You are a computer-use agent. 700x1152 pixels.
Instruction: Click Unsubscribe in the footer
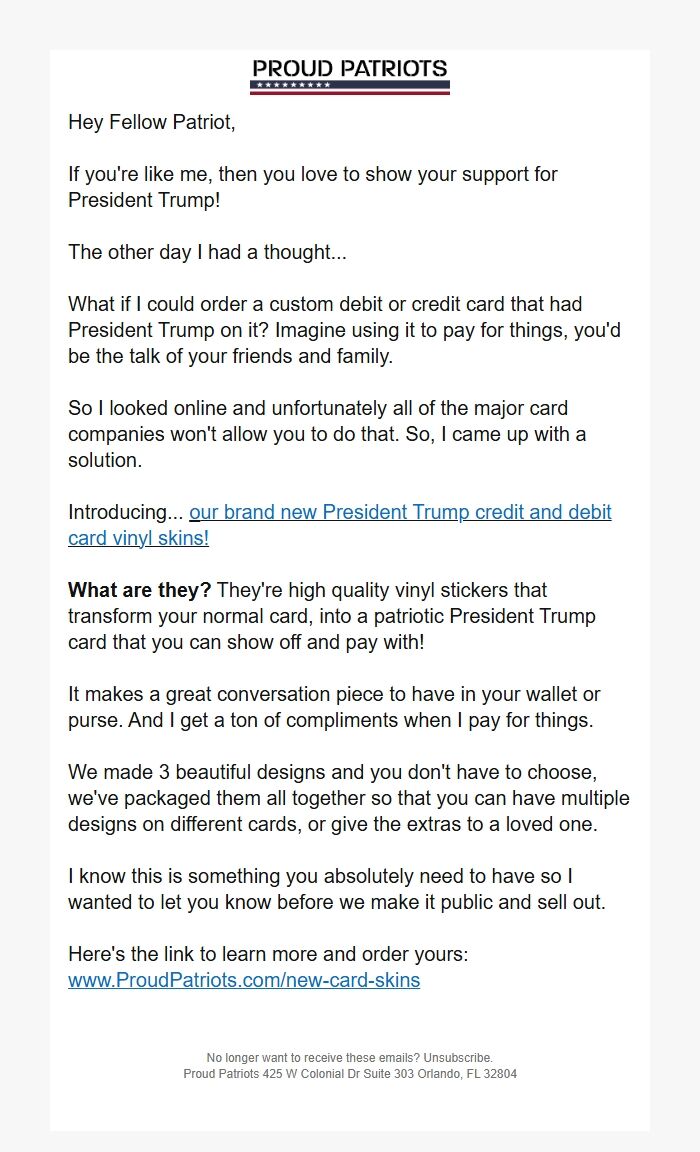click(x=457, y=1058)
